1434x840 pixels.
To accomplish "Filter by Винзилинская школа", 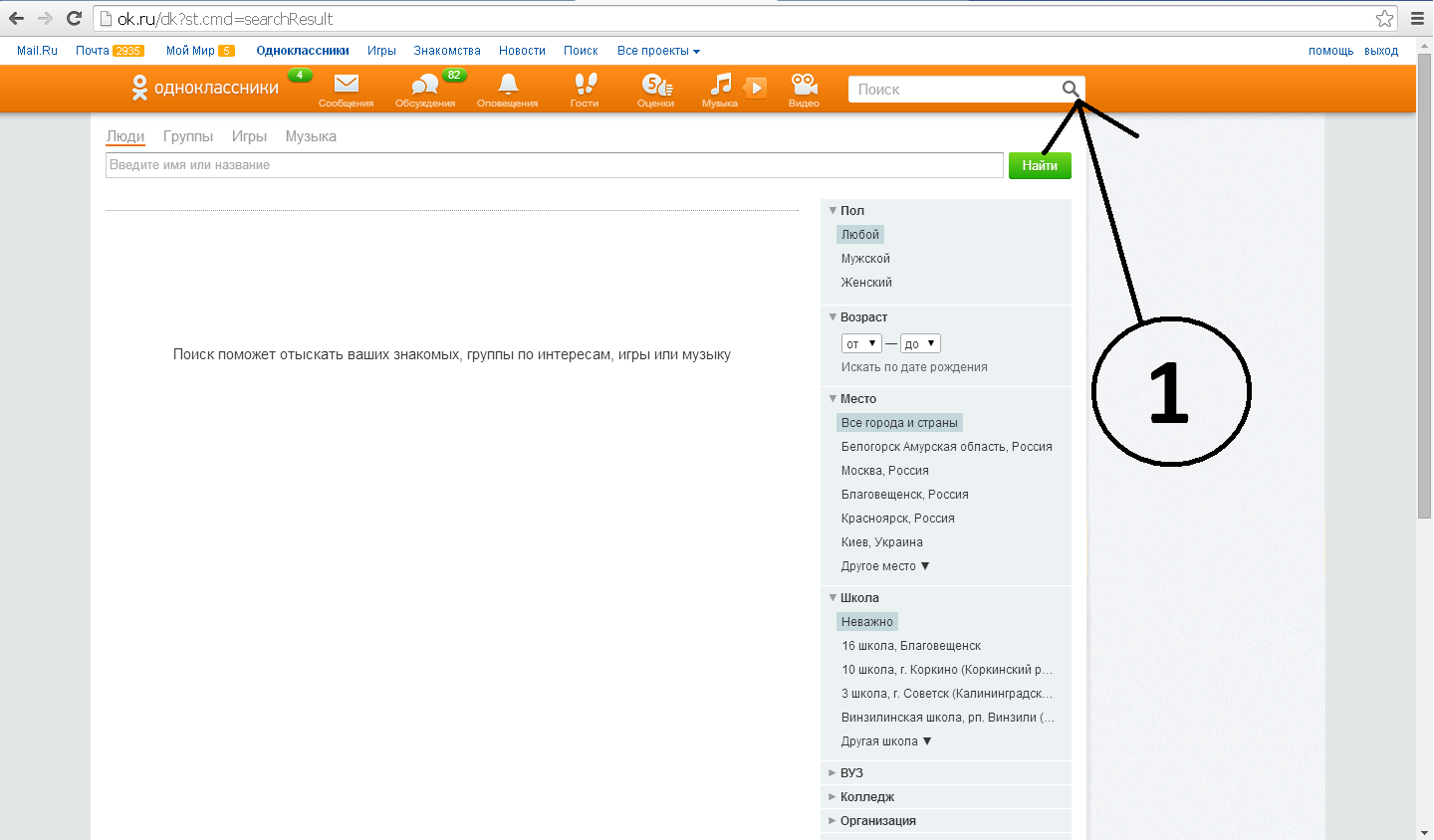I will (x=948, y=718).
